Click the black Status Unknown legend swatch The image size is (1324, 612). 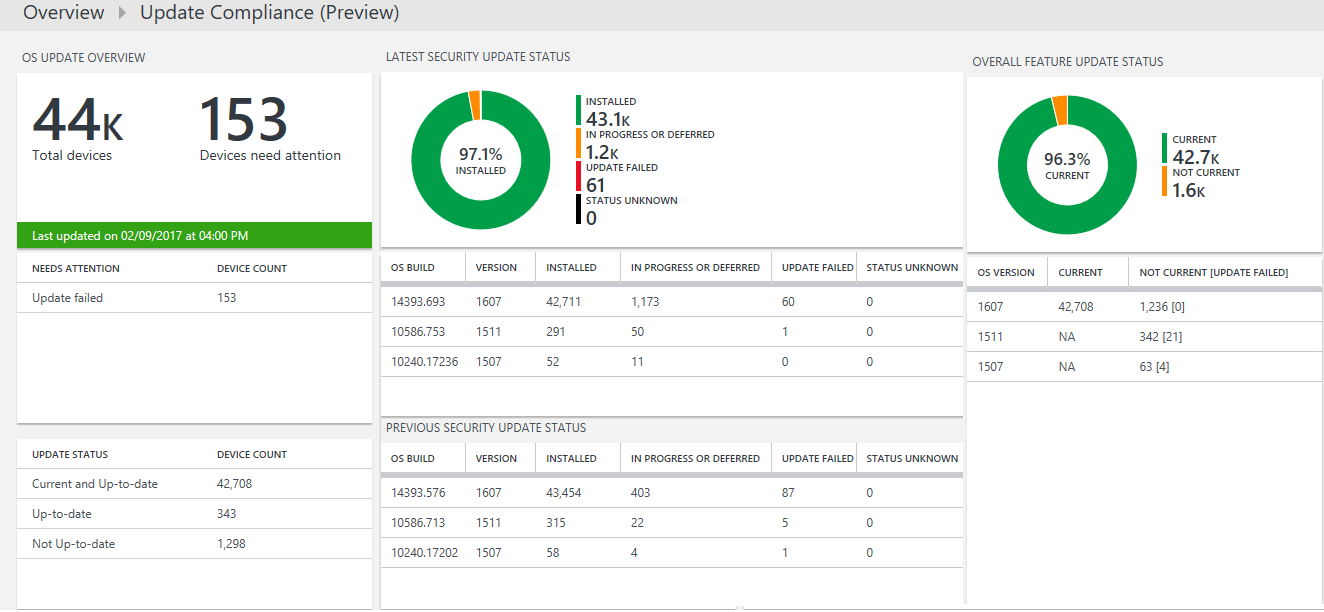tap(578, 209)
